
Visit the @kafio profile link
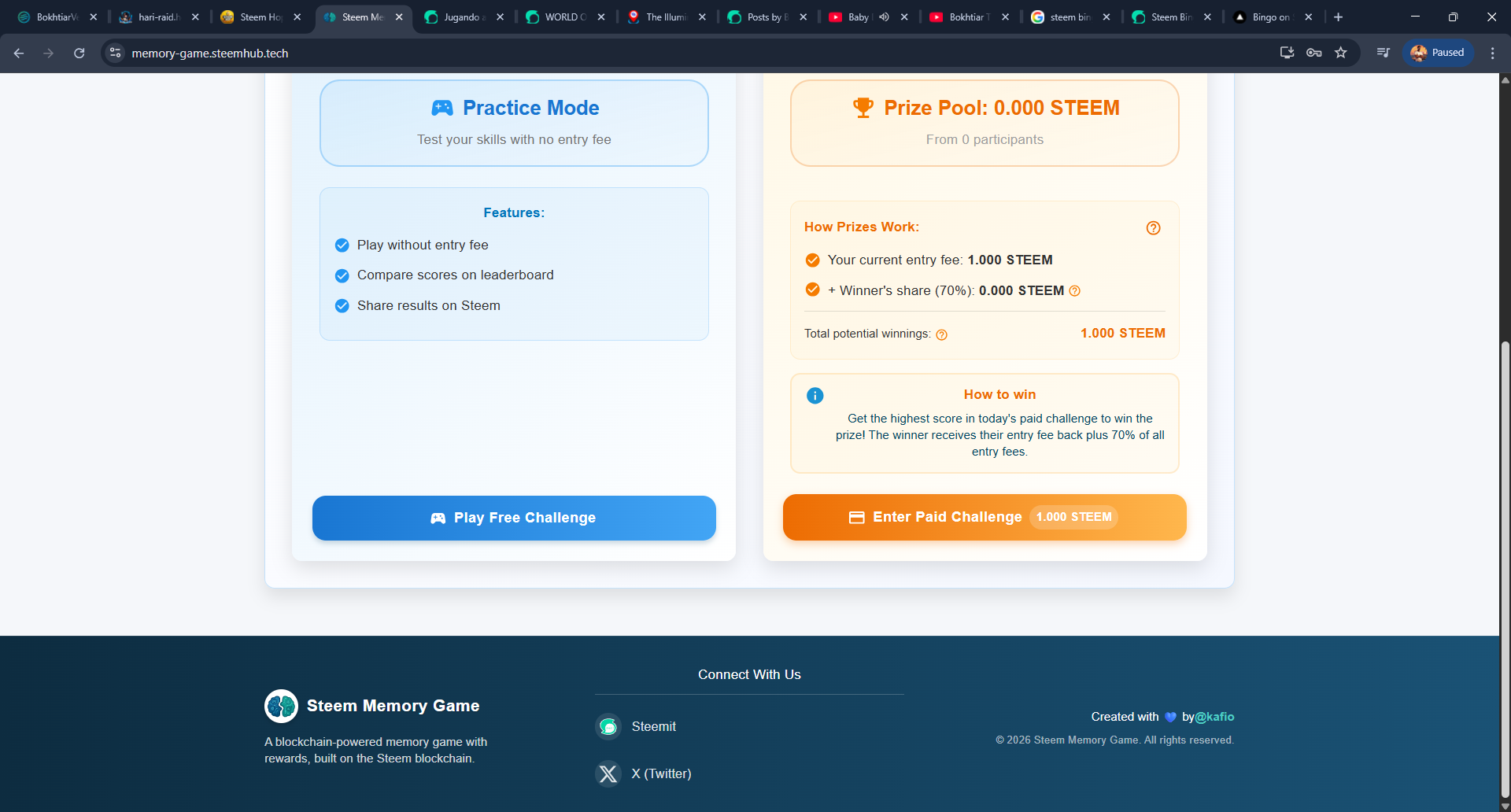tap(1214, 717)
